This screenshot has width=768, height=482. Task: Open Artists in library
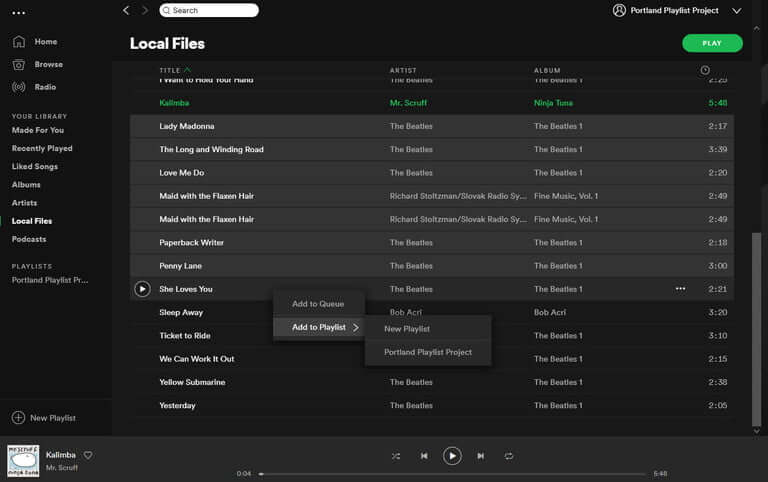pyautogui.click(x=24, y=203)
